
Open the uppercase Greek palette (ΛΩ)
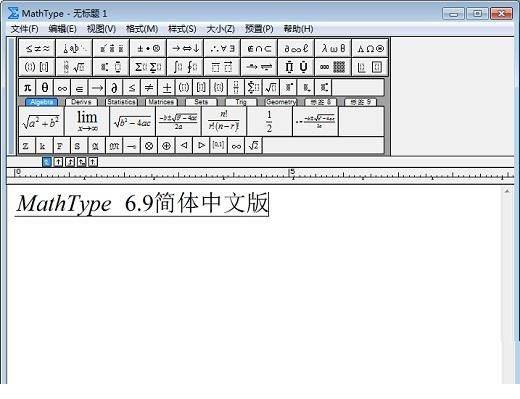370,49
